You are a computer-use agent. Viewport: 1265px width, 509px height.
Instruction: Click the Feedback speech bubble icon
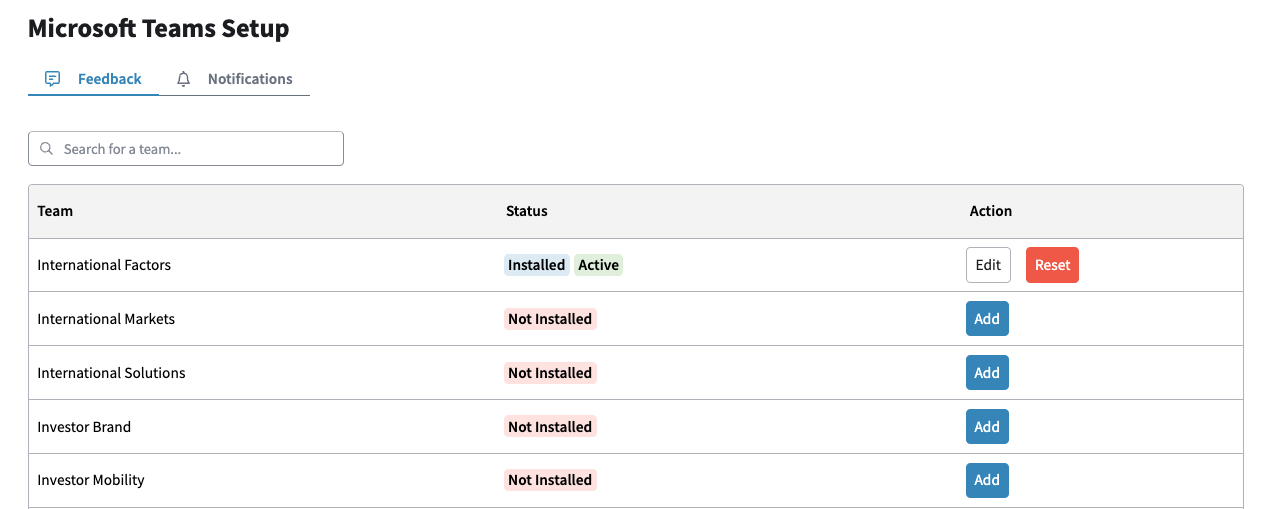click(53, 79)
